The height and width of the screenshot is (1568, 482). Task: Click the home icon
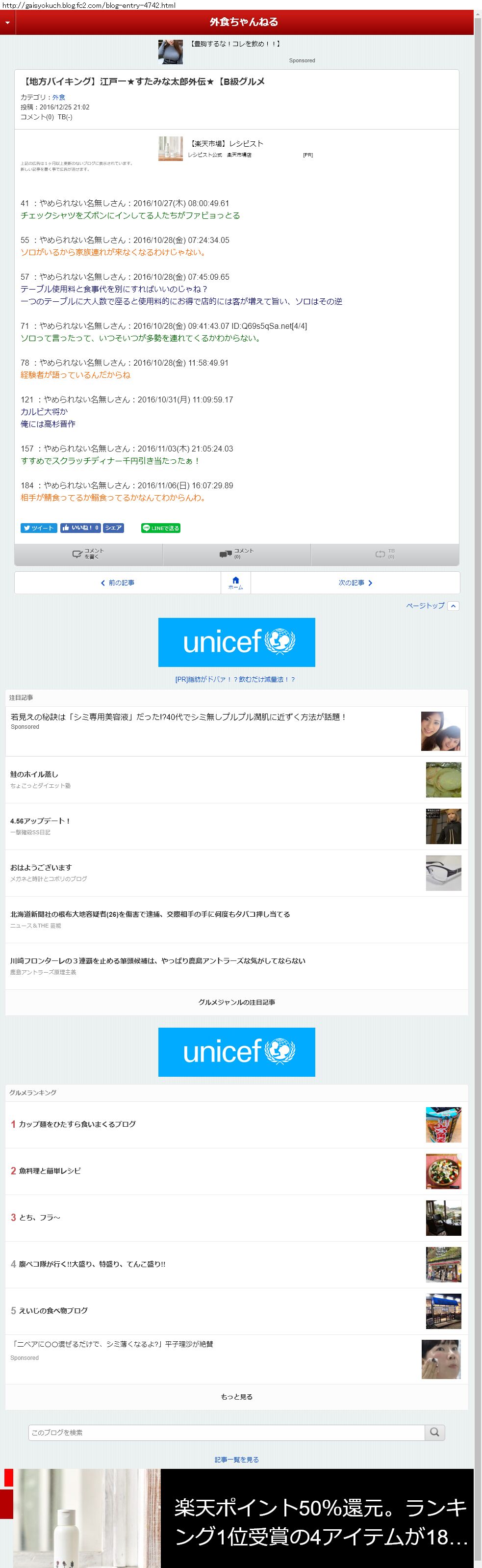(236, 582)
